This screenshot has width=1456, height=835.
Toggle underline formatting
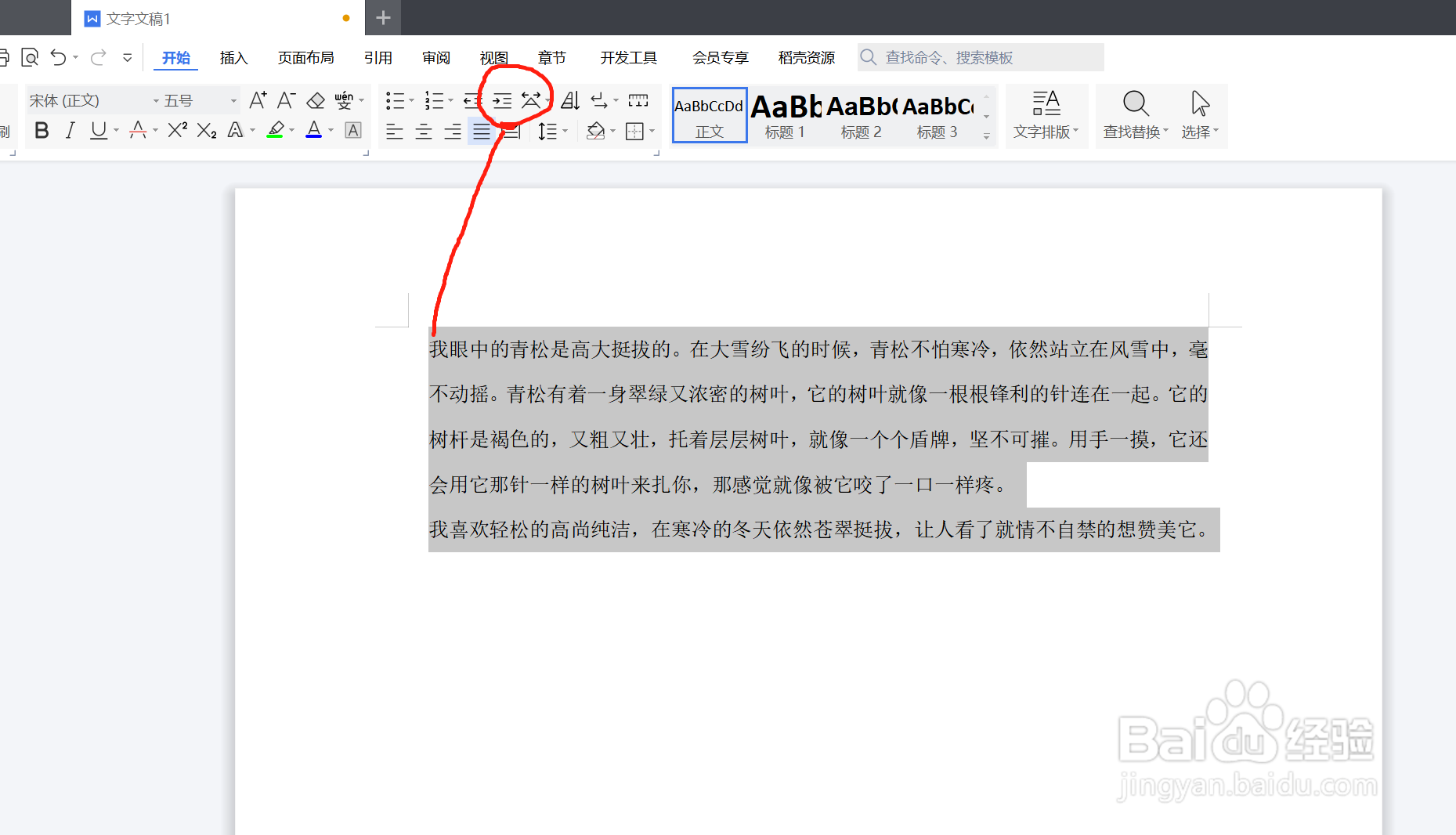(x=99, y=131)
